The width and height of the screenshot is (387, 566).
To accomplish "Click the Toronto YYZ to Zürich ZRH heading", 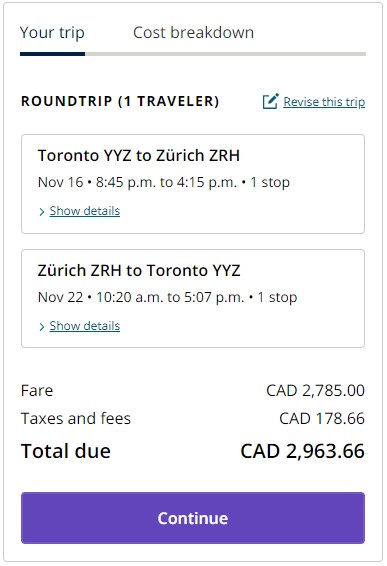I will coord(139,156).
